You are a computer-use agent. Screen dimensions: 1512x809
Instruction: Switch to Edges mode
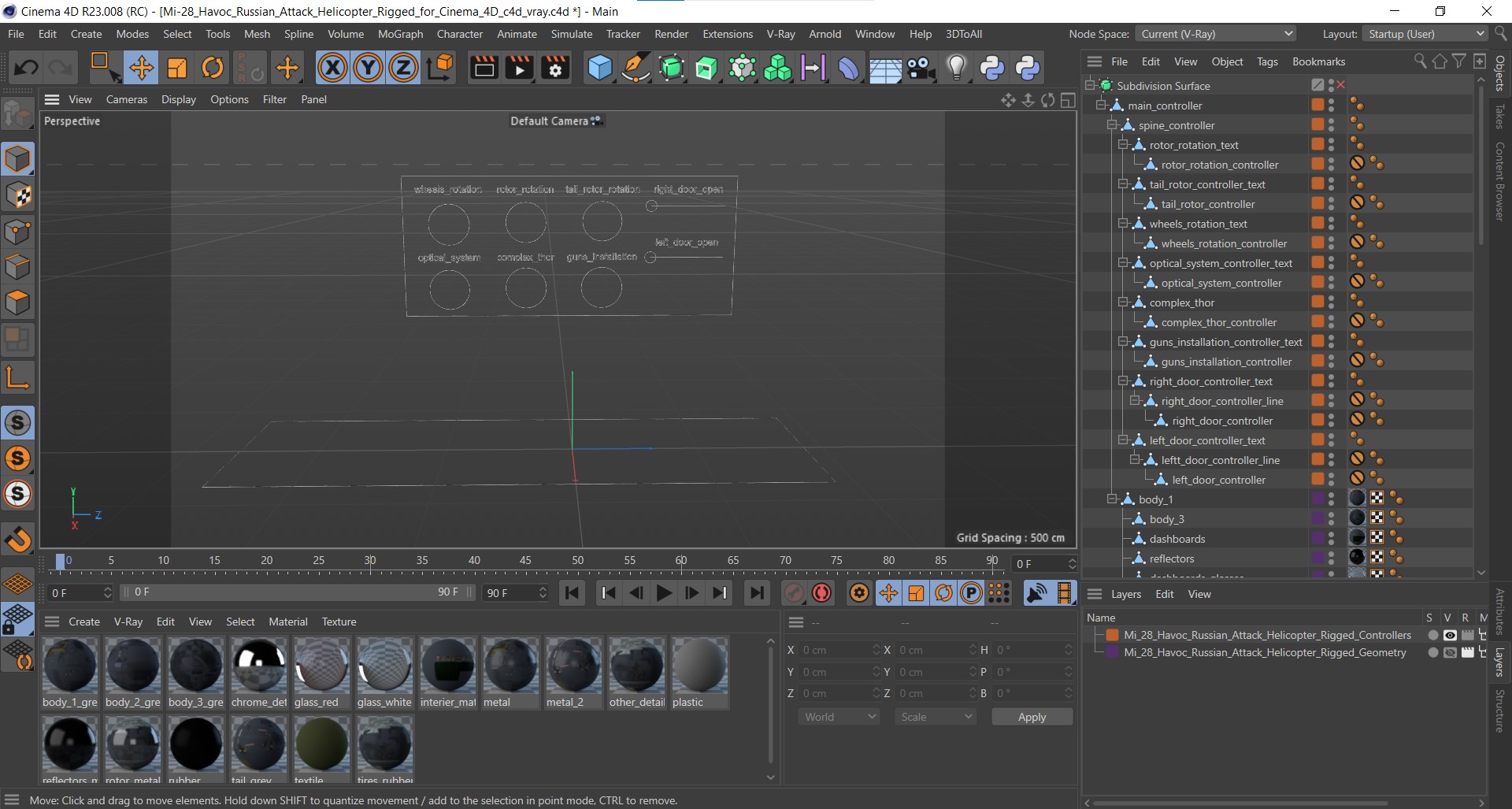click(x=17, y=267)
